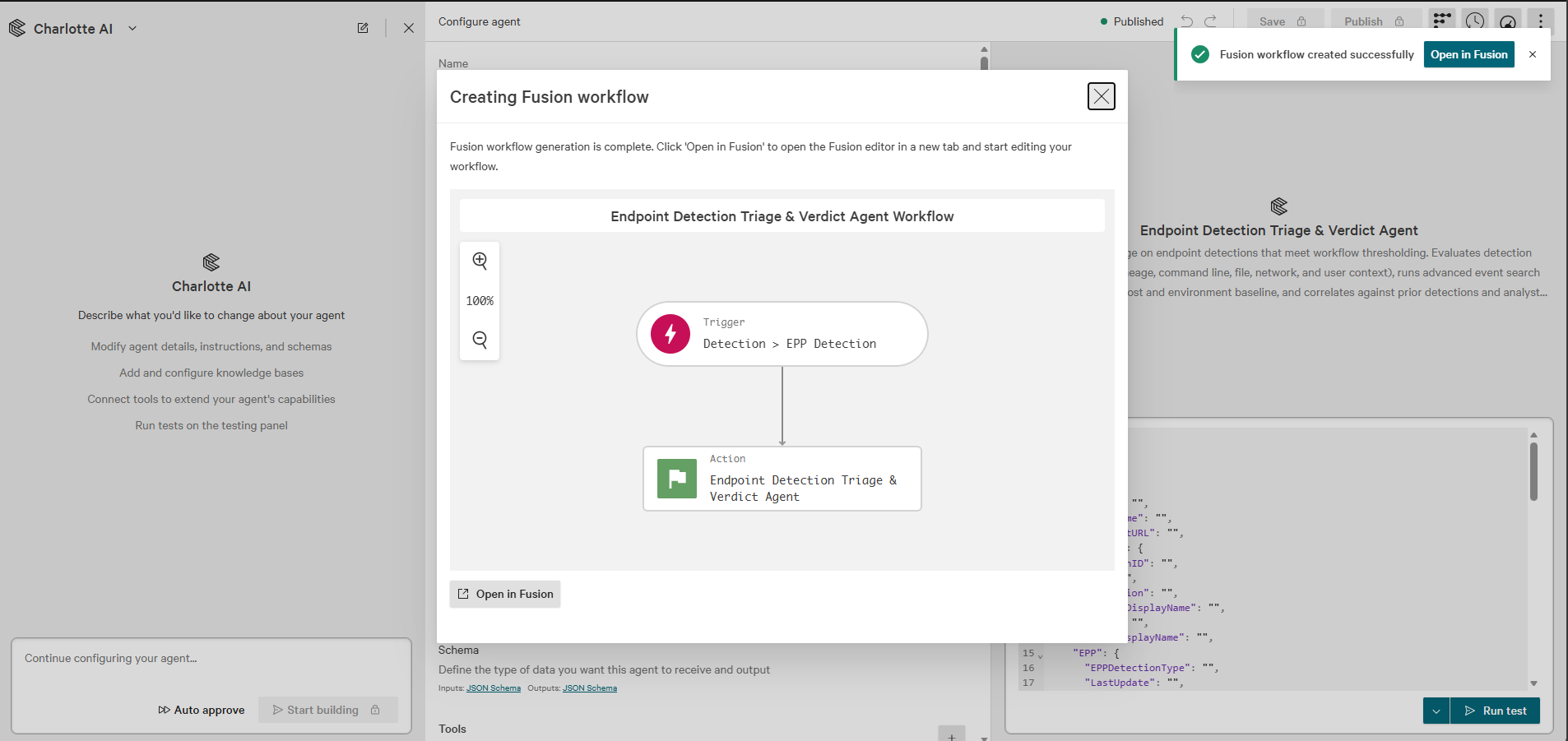Screen dimensions: 1568x741
Task: Click the external link icon on Open in Fusion
Action: pos(463,594)
